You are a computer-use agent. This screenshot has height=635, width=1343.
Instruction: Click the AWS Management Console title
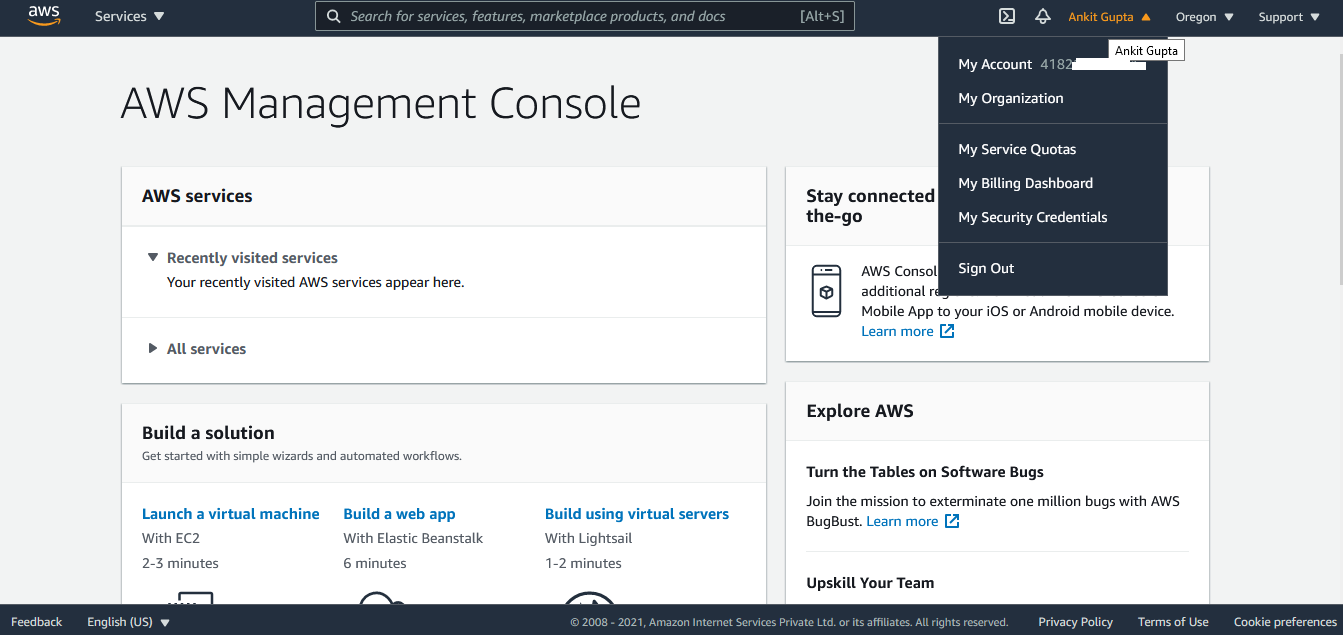(381, 104)
